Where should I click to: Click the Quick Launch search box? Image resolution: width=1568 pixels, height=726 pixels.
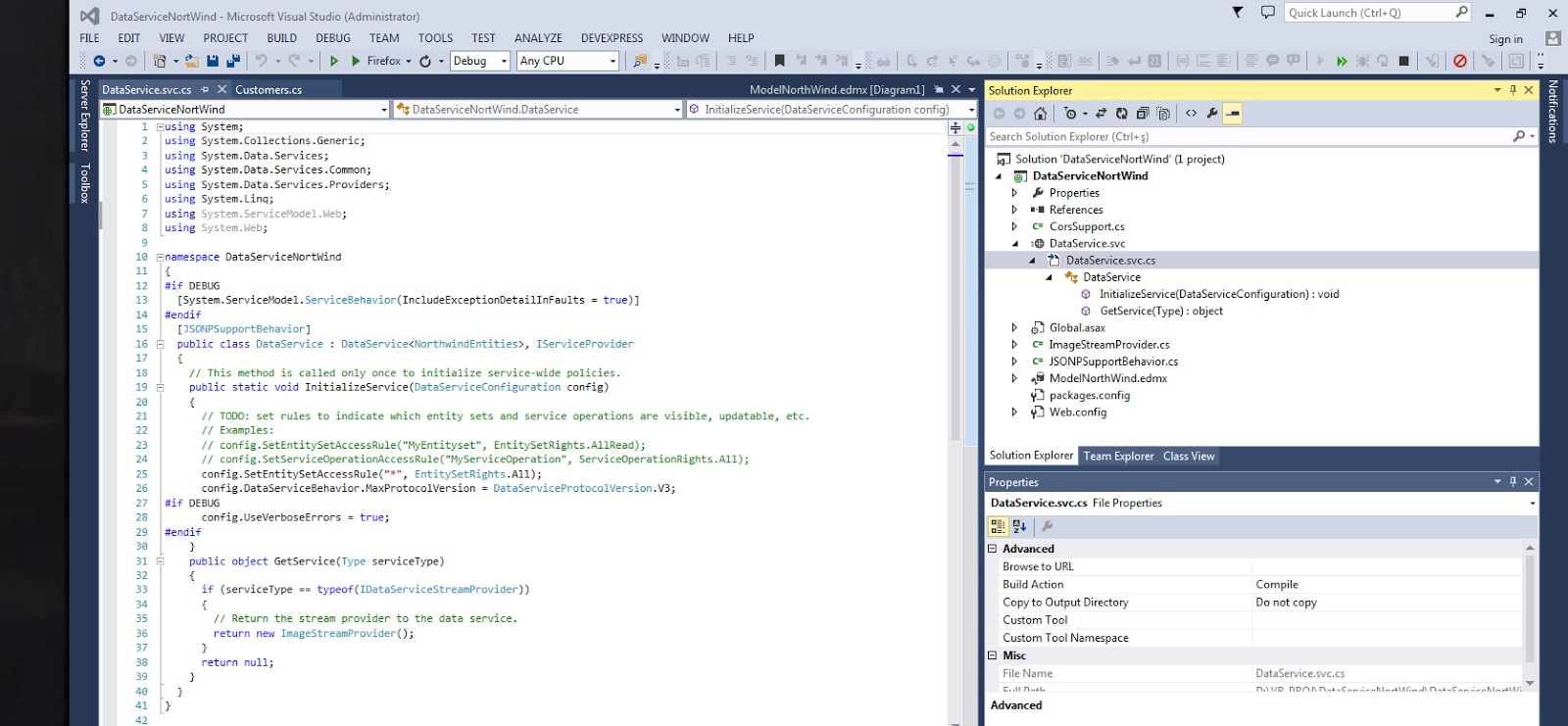(1379, 13)
